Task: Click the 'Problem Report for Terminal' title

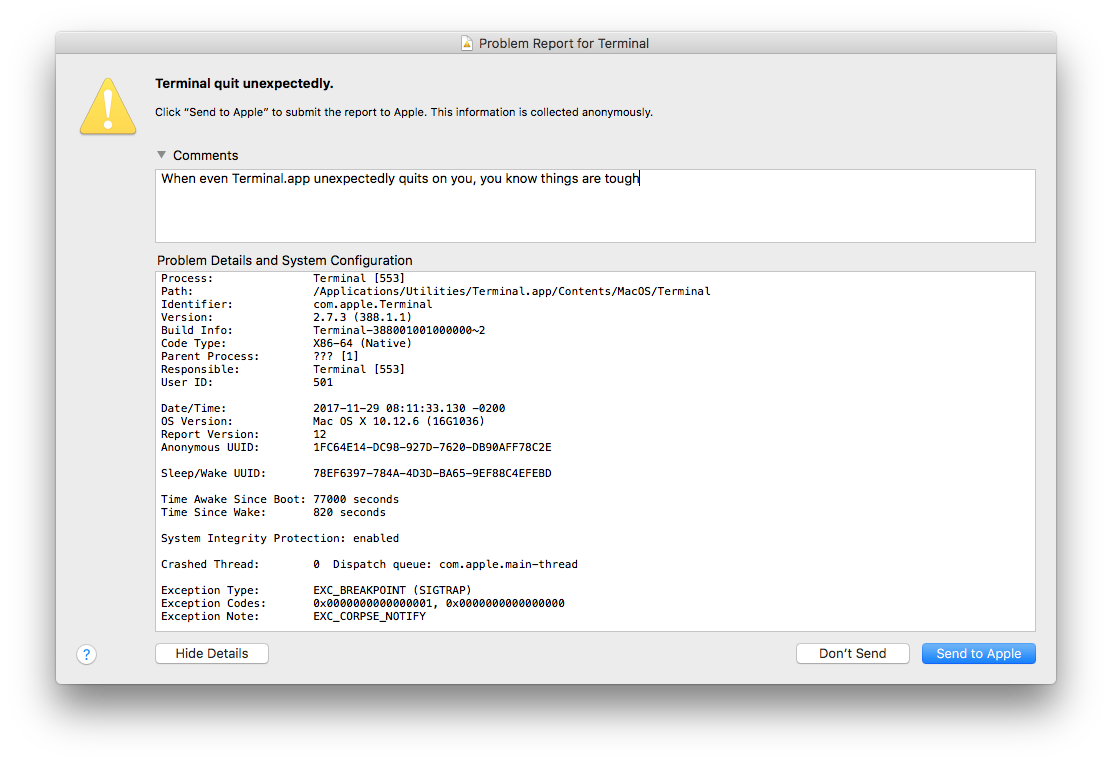Action: pyautogui.click(x=564, y=43)
